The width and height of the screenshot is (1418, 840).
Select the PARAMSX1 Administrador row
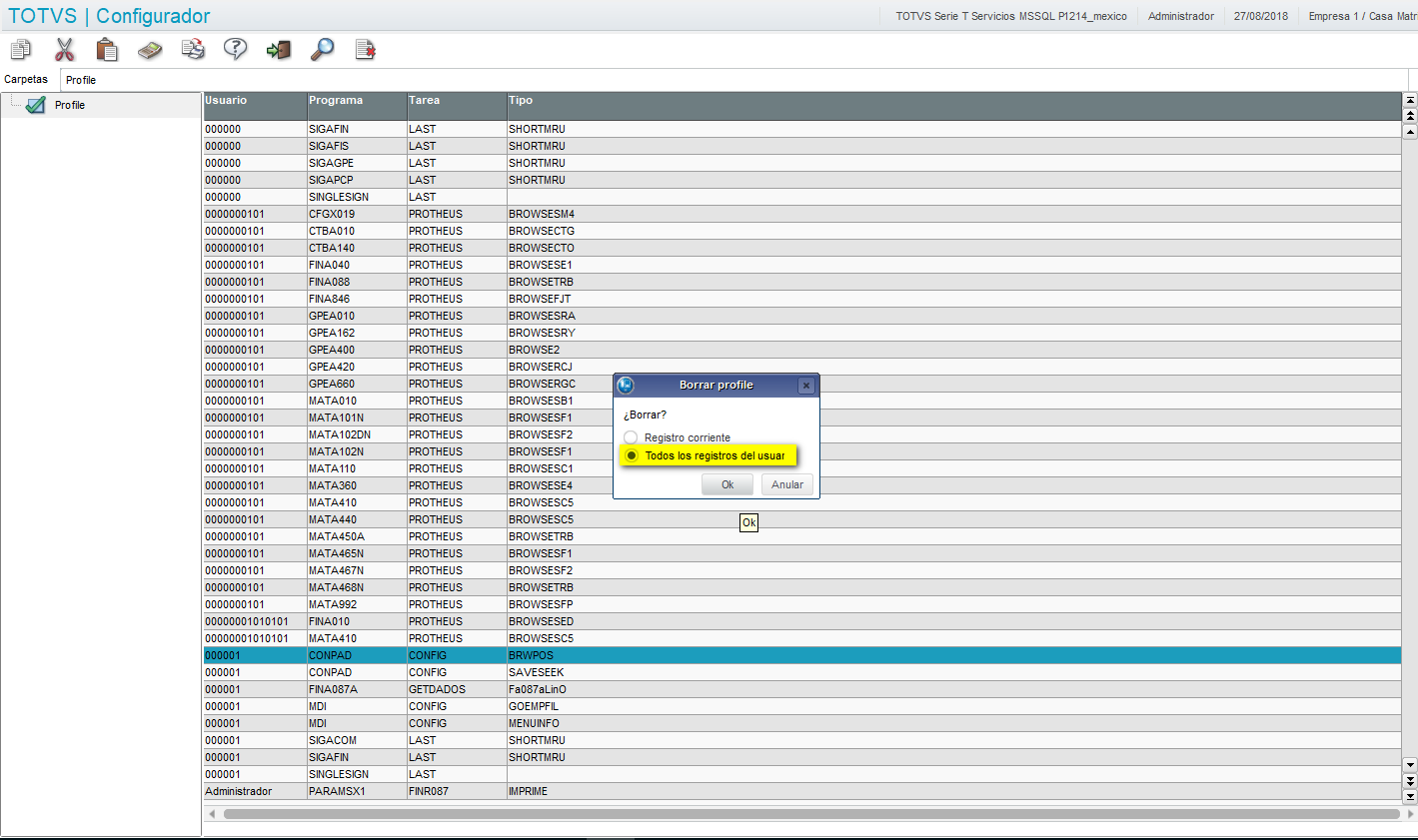pos(802,791)
